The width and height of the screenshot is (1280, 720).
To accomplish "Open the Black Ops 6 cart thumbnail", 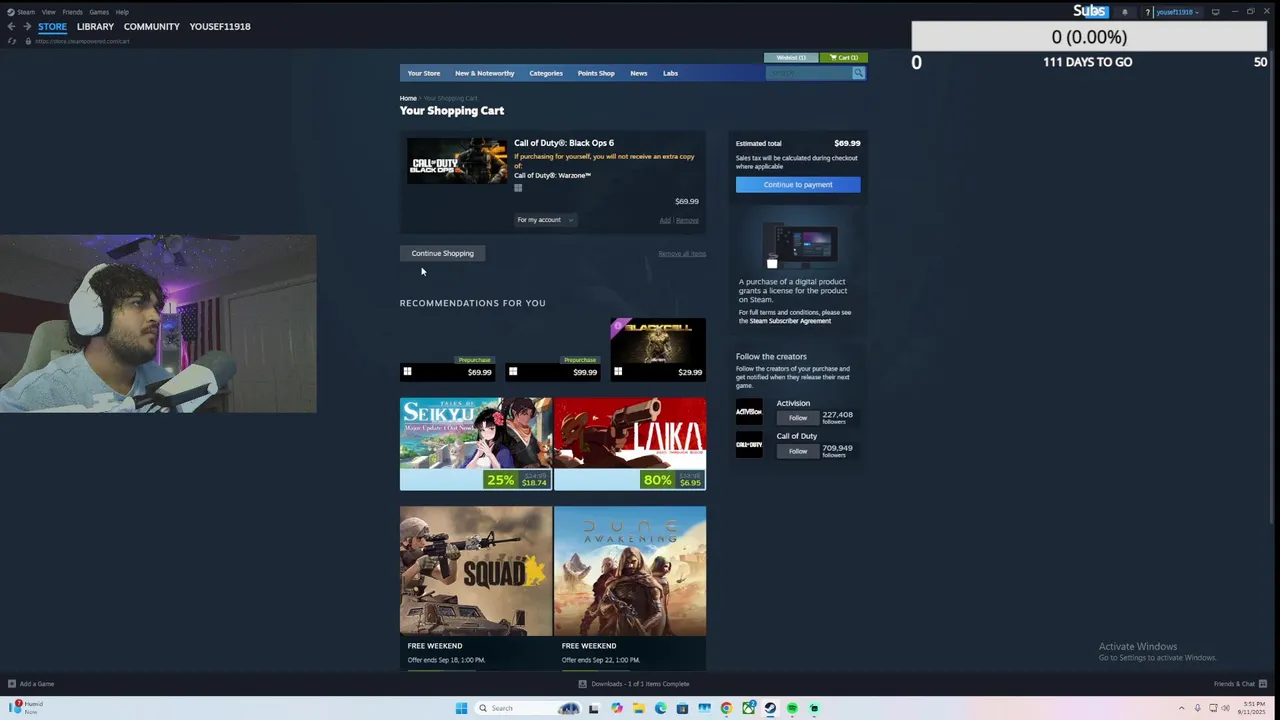I will coord(456,160).
